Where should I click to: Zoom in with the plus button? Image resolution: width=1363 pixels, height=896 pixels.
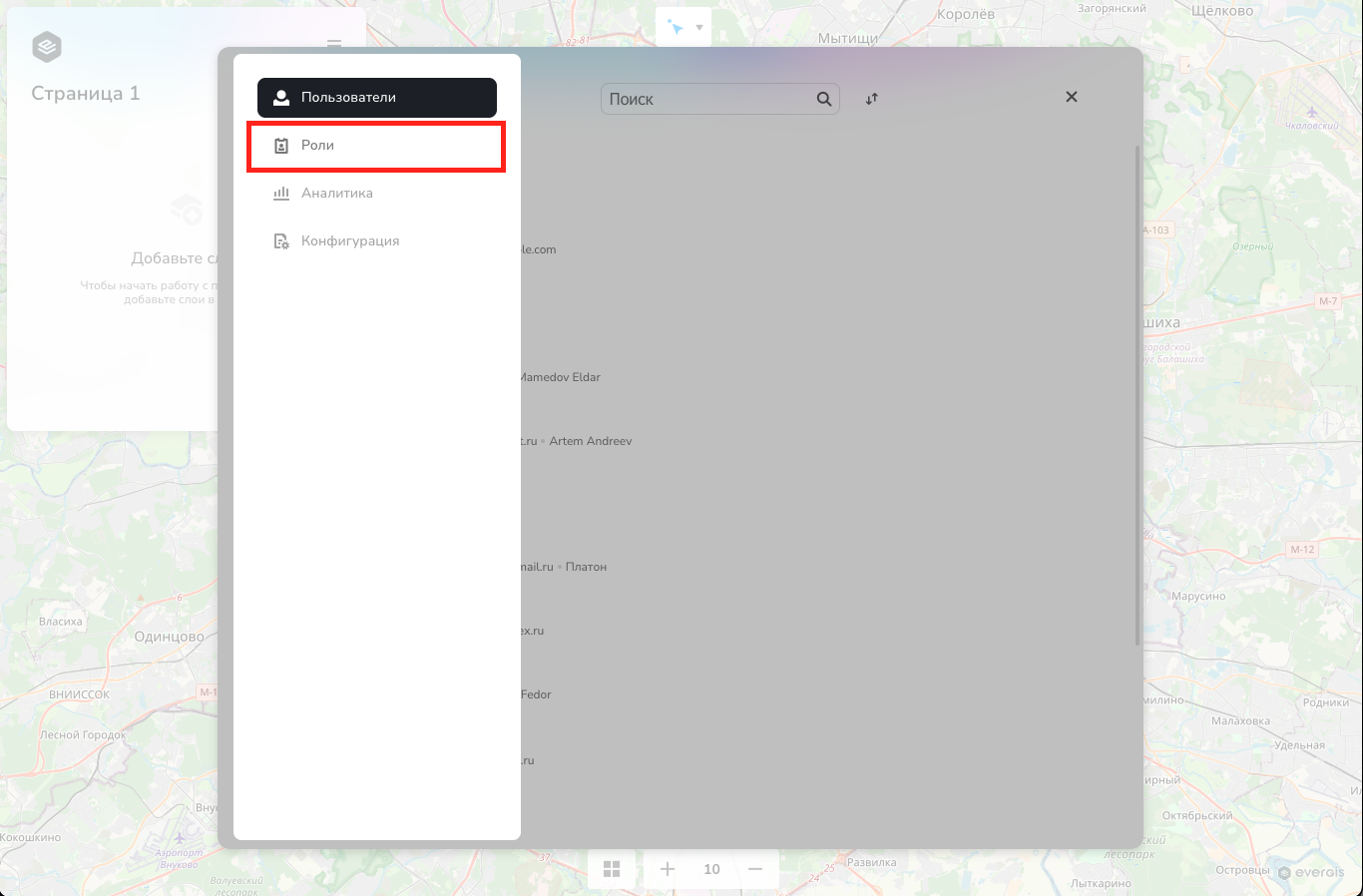[x=668, y=869]
